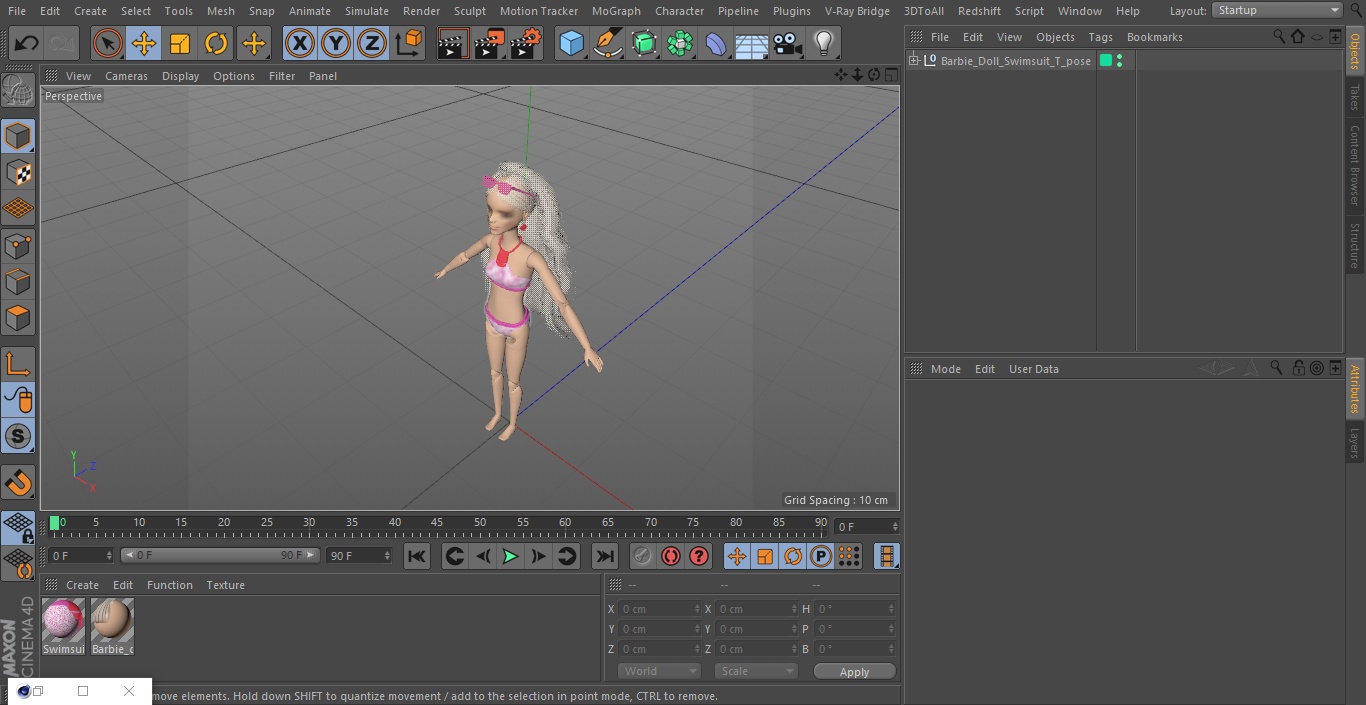
Task: Open Object Manager Tags menu
Action: click(x=1100, y=37)
